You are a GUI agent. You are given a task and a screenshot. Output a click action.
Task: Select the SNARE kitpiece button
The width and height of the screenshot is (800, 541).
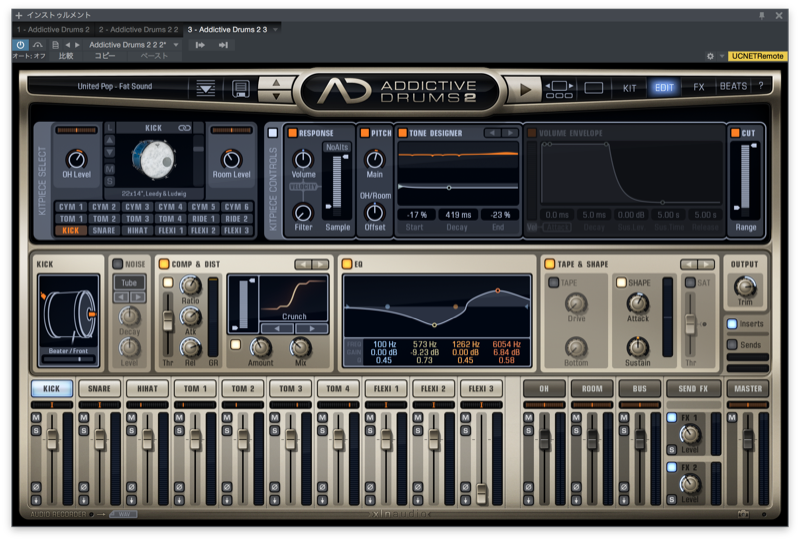click(x=104, y=230)
